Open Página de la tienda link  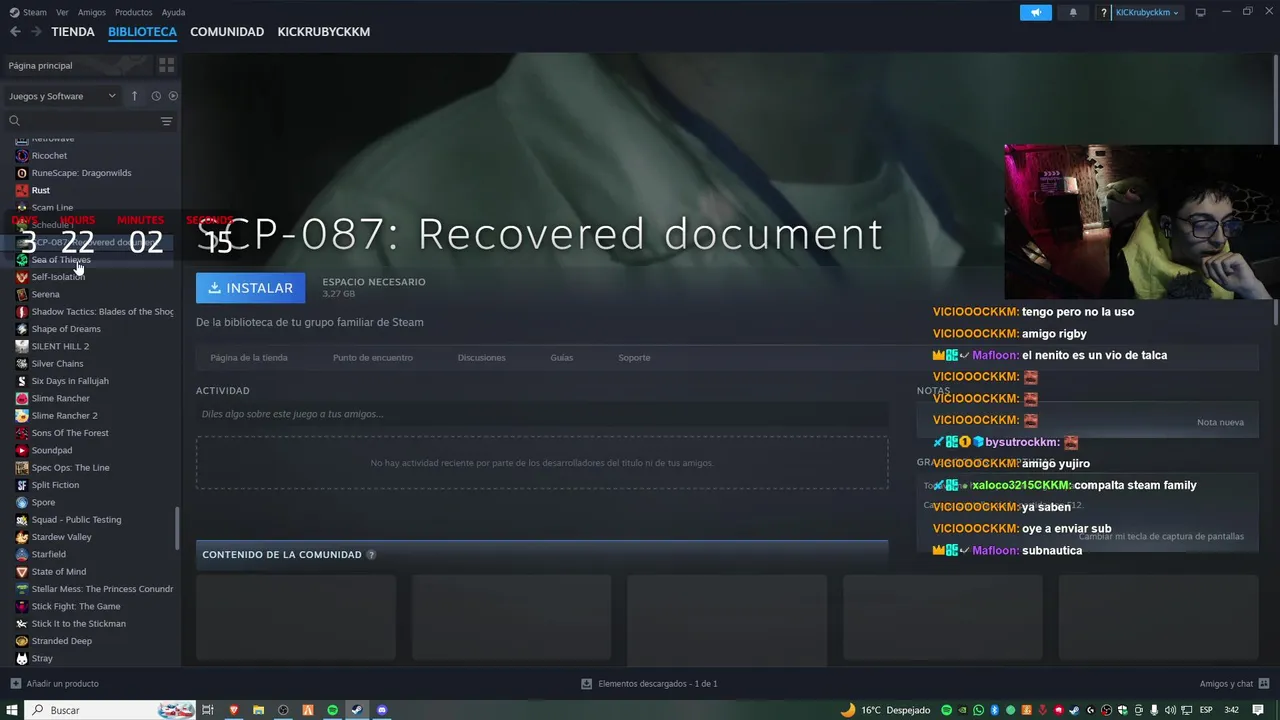coord(249,357)
